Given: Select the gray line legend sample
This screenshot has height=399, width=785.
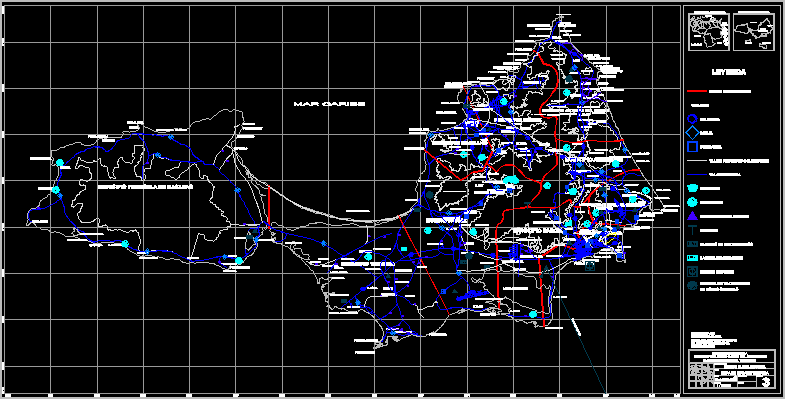Looking at the screenshot, I should pos(696,161).
